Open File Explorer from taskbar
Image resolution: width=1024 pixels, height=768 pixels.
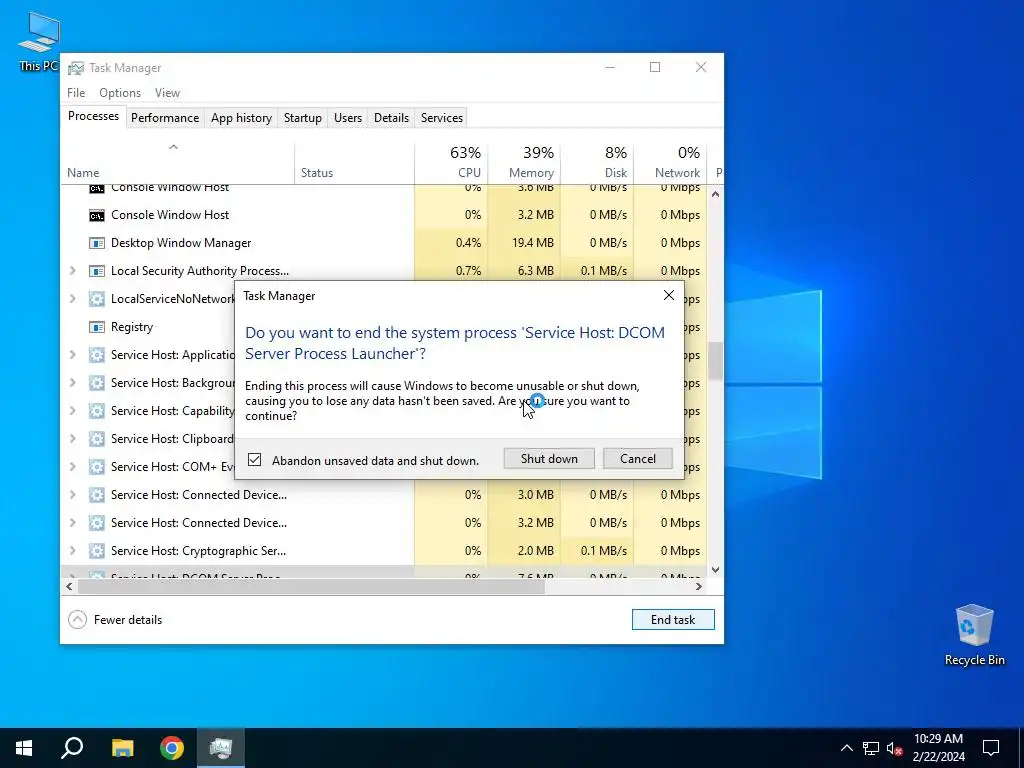[x=122, y=748]
